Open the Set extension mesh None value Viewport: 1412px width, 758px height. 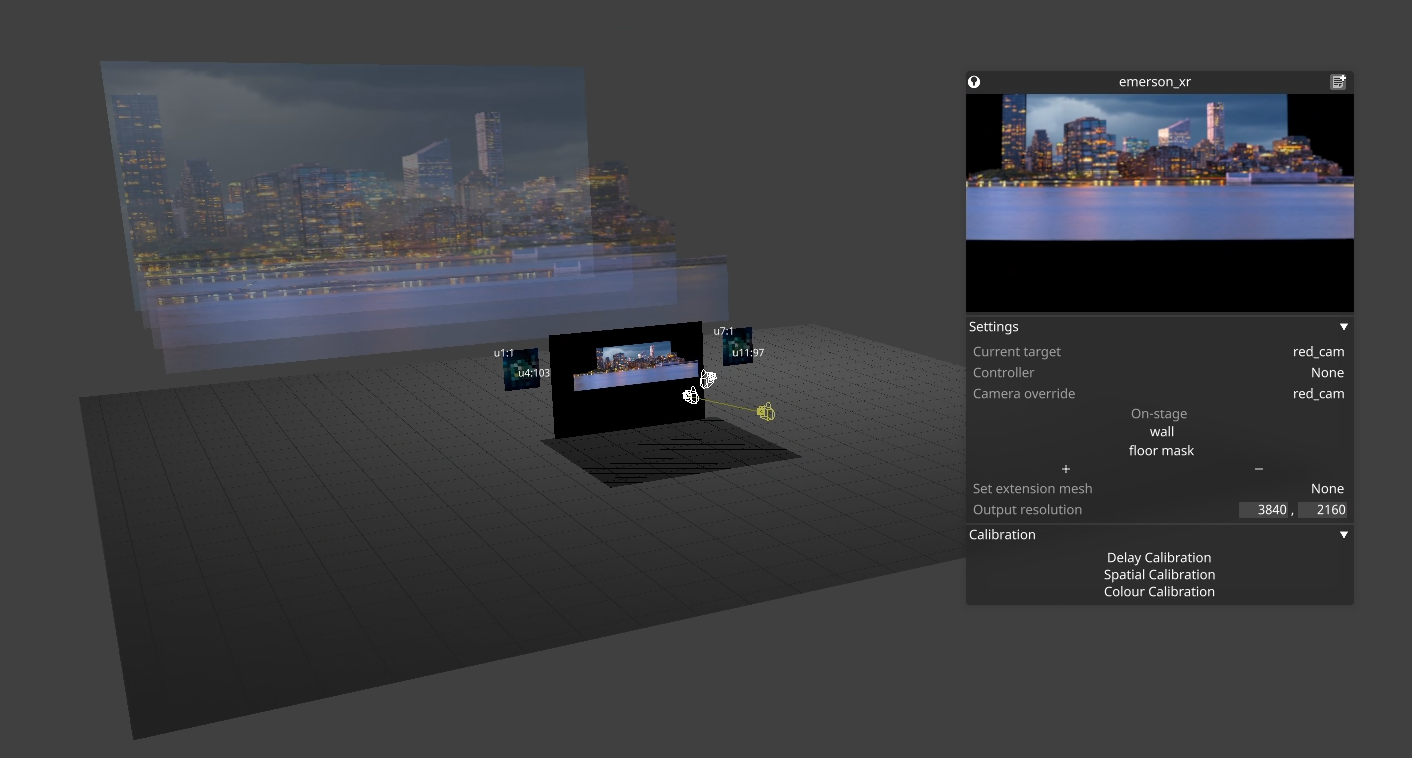pos(1327,489)
